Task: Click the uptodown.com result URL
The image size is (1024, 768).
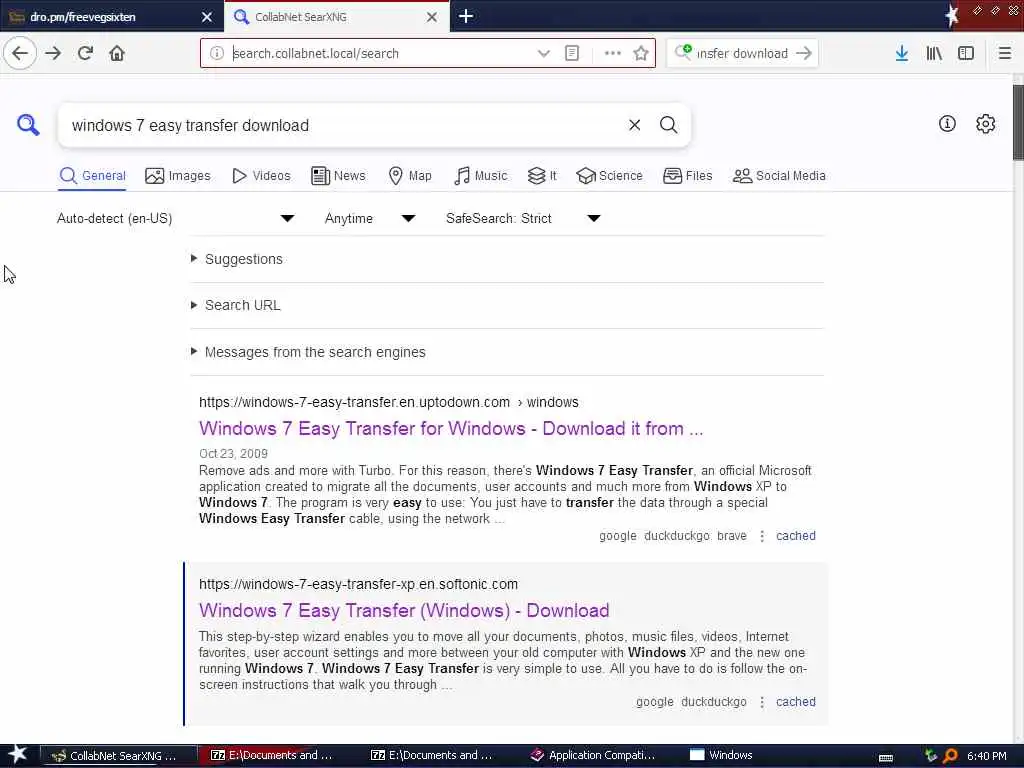Action: point(389,402)
